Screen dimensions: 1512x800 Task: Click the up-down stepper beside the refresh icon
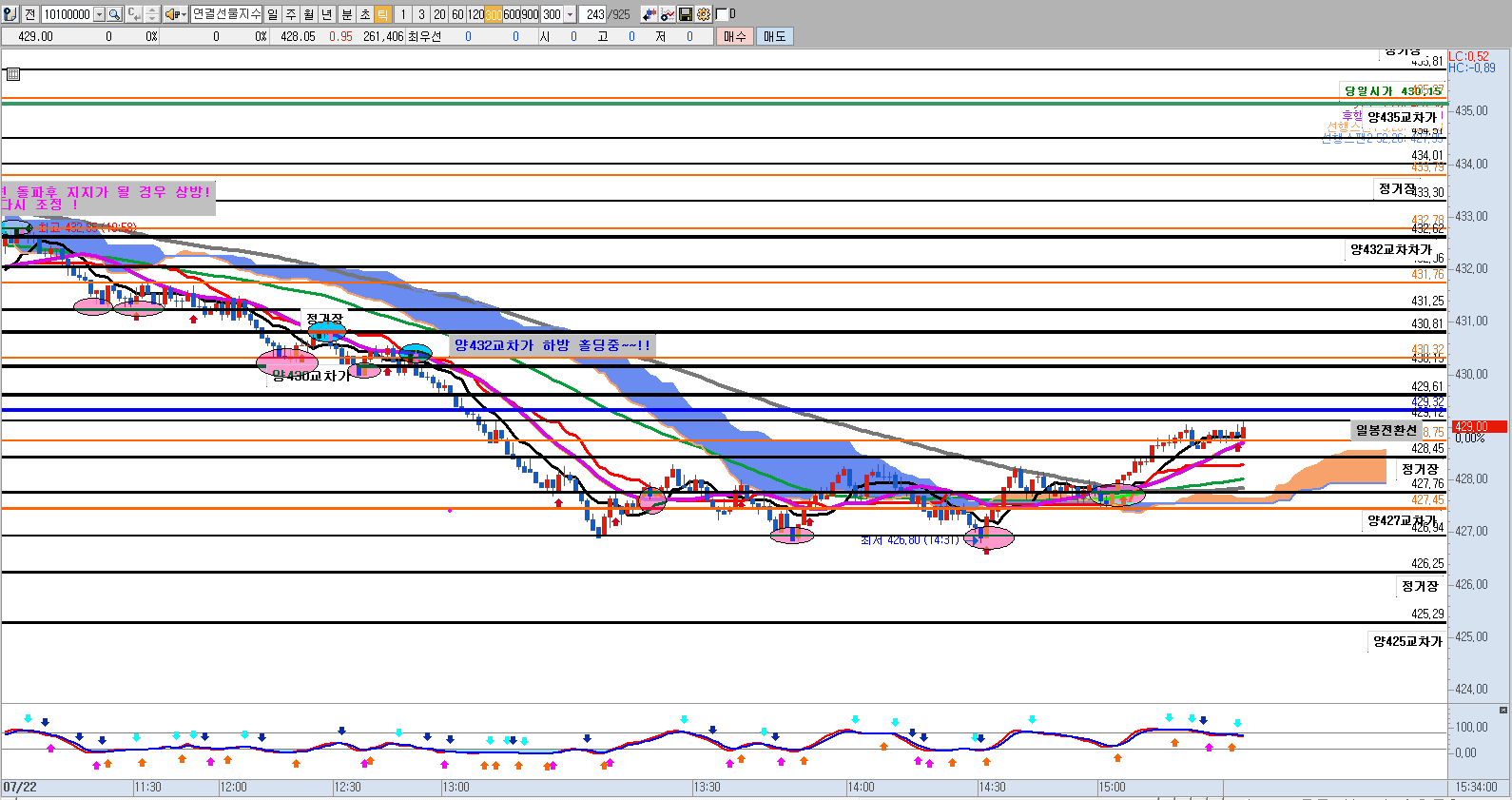click(x=152, y=14)
